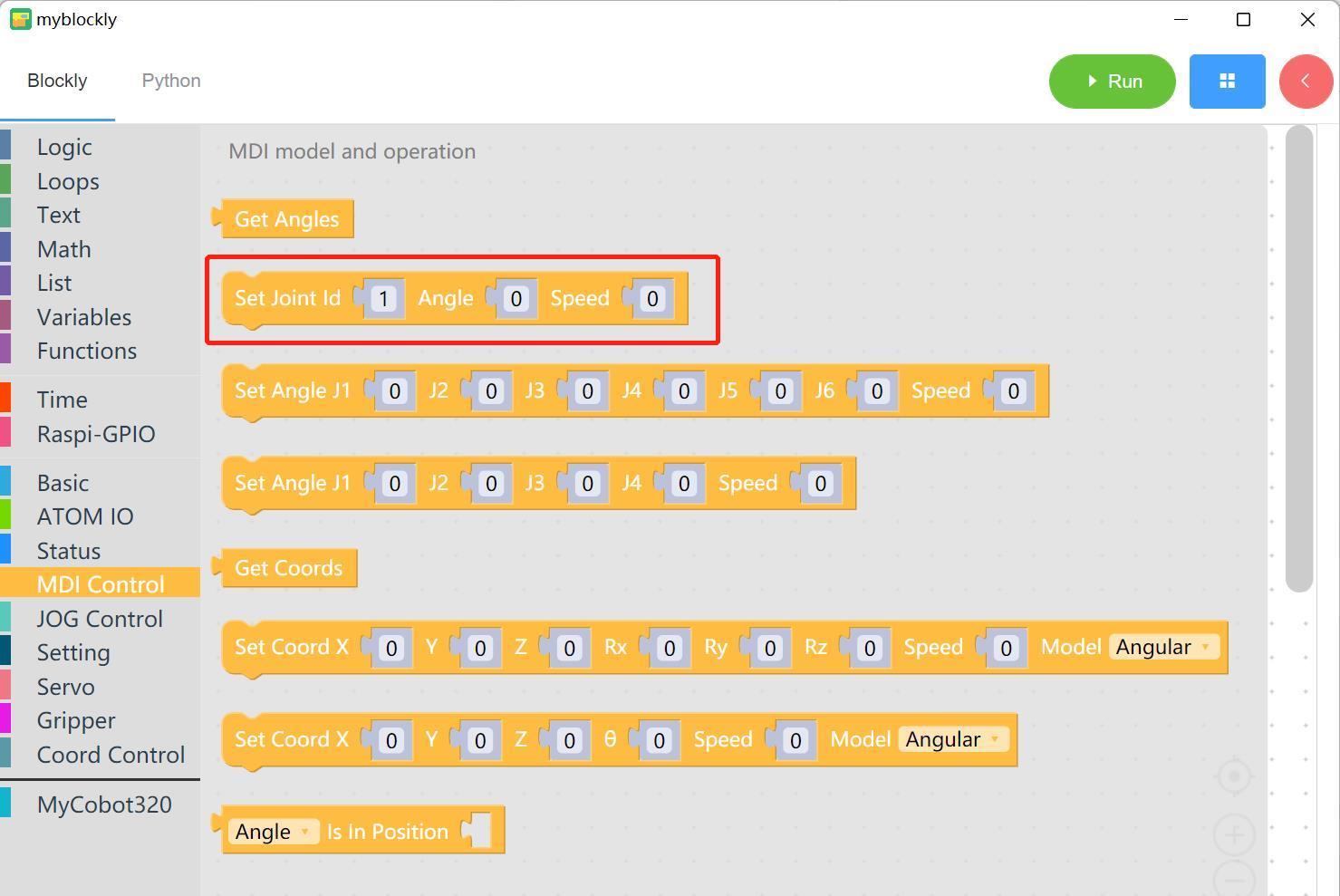Zoom in with the plus icon
Image resolution: width=1340 pixels, height=896 pixels.
[1234, 834]
